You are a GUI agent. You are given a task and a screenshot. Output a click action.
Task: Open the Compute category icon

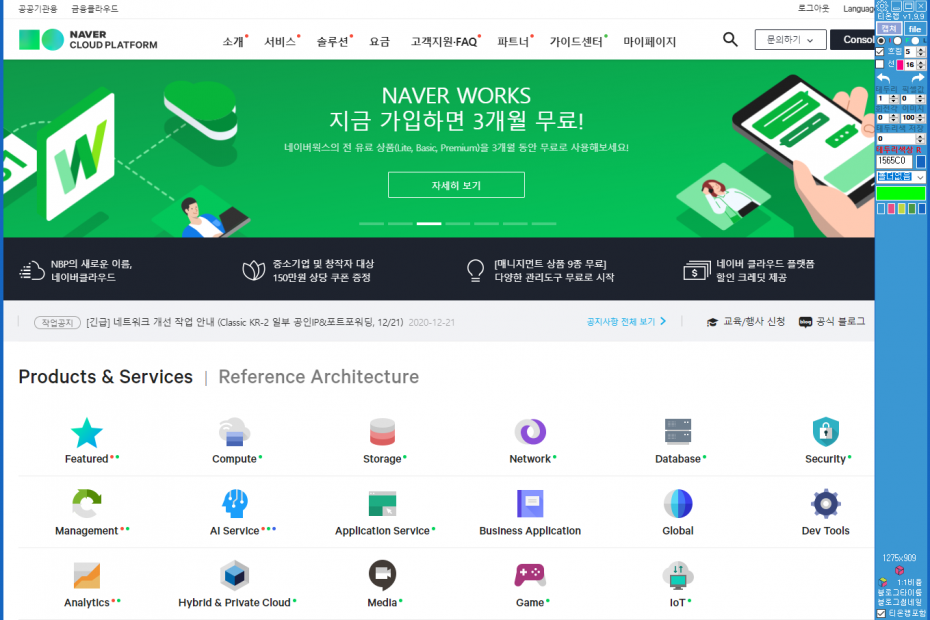234,433
